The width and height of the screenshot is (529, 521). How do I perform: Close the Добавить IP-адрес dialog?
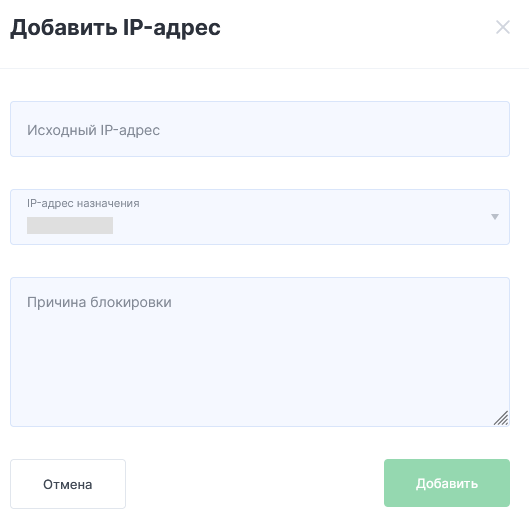coord(503,27)
